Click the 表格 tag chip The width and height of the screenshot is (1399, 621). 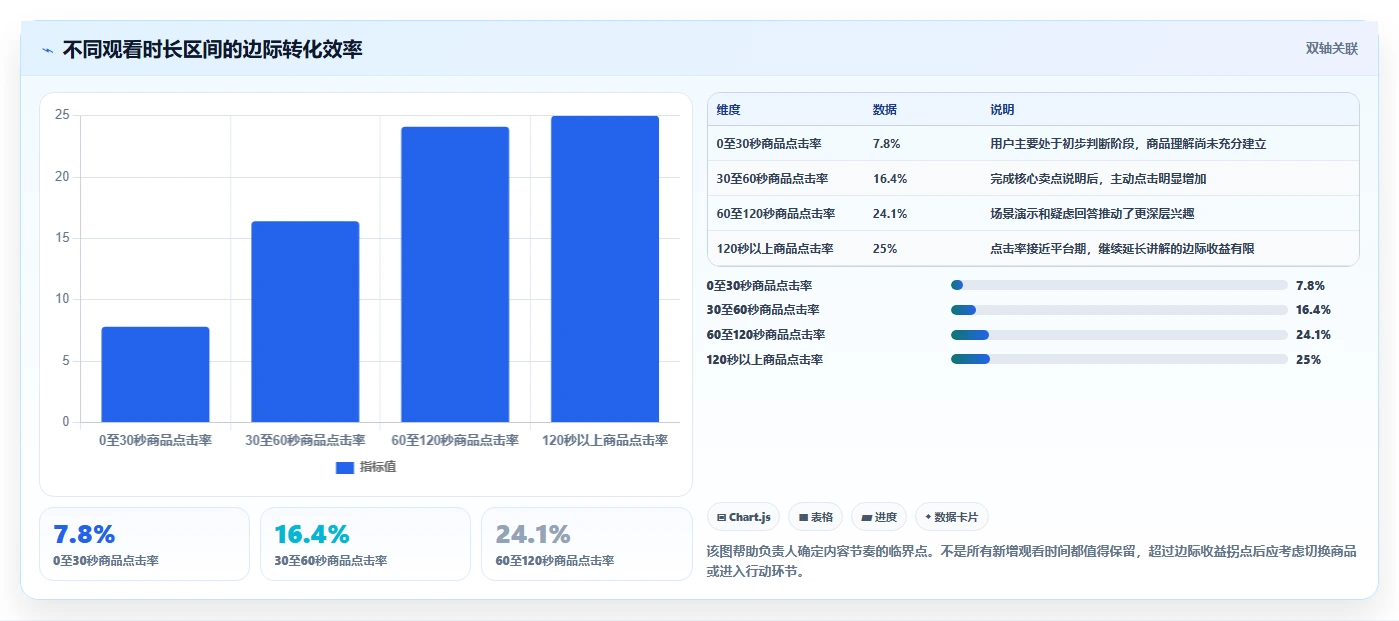click(x=815, y=517)
